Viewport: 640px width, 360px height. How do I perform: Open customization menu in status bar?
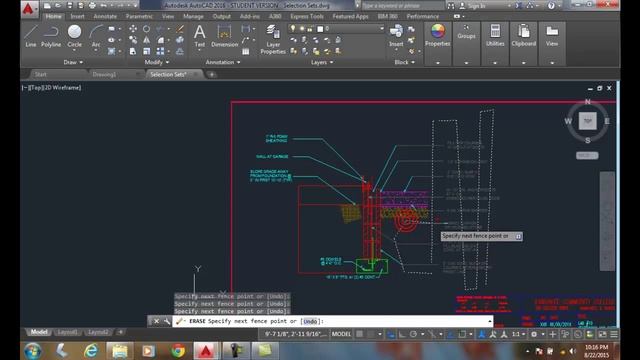(614, 334)
